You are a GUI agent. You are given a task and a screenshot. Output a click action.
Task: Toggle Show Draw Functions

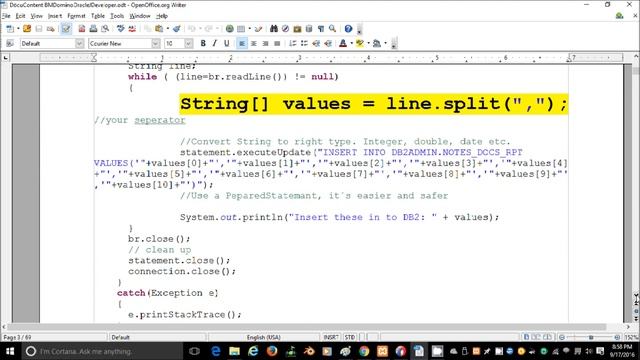[x=258, y=29]
